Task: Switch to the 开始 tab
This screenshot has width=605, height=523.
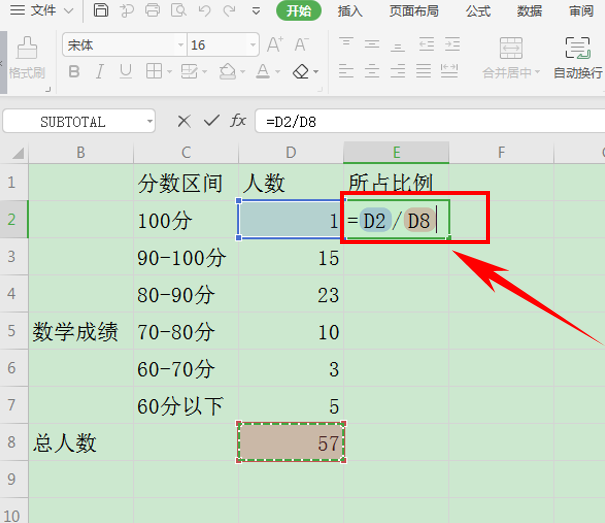Action: click(299, 11)
